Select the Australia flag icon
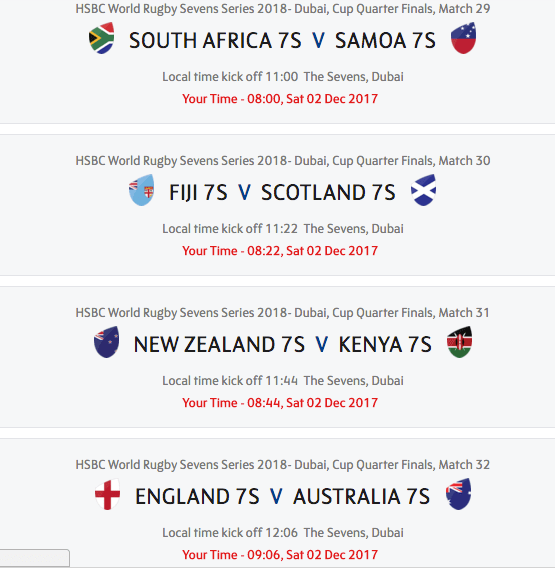This screenshot has height=568, width=555. 458,494
